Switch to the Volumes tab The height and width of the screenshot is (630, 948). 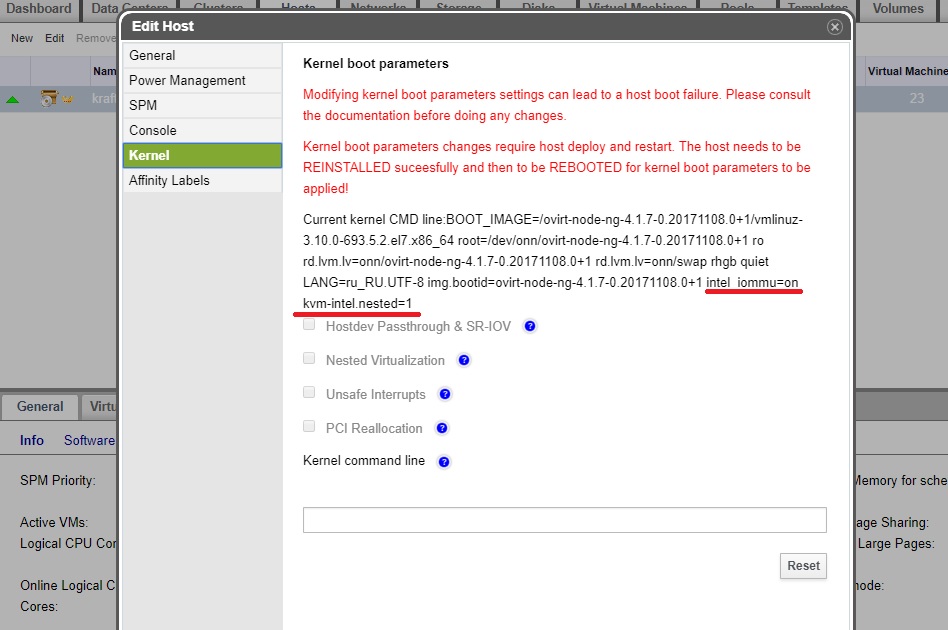click(897, 9)
